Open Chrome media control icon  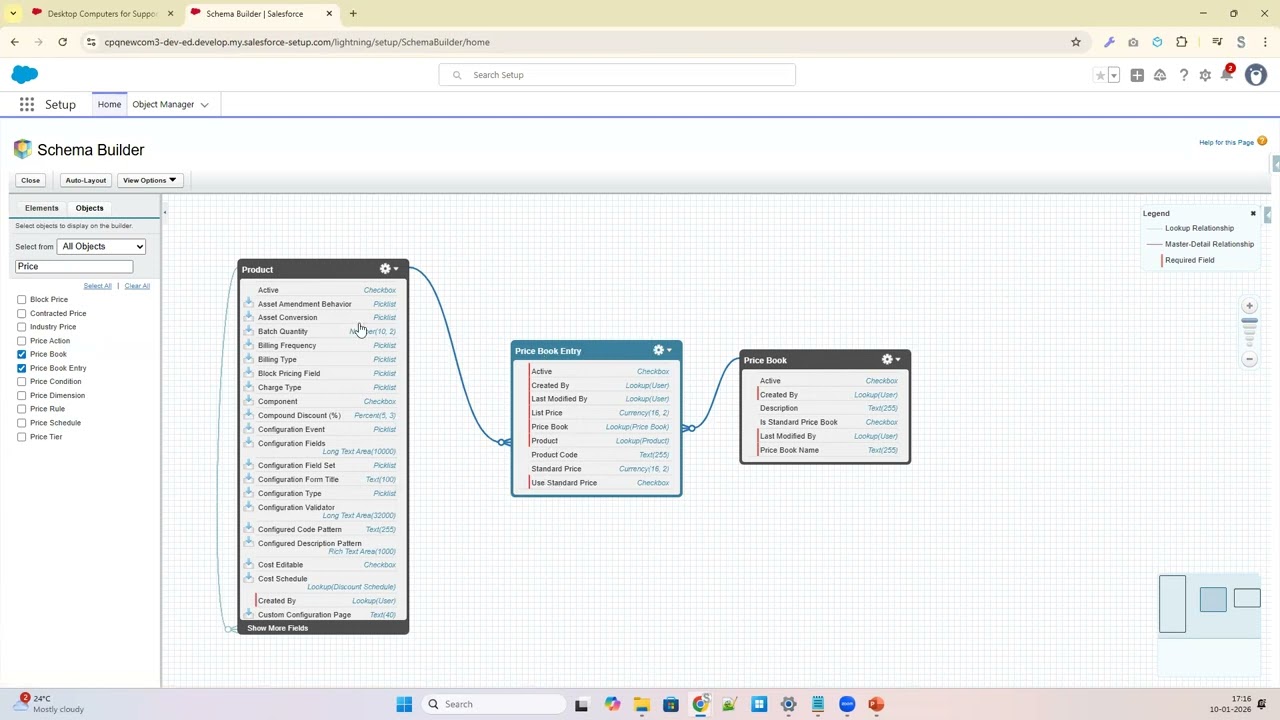coord(1217,42)
